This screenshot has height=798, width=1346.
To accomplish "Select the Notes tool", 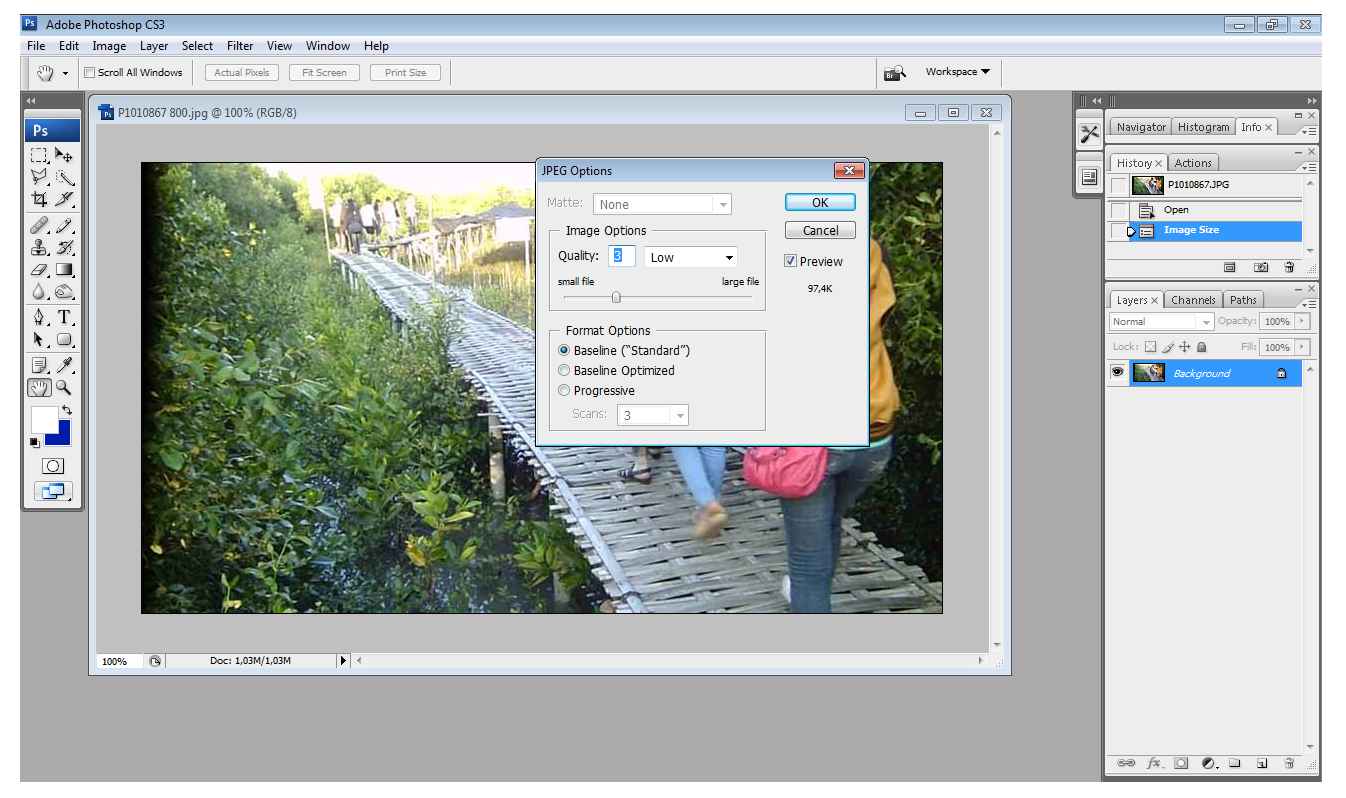I will tap(39, 365).
